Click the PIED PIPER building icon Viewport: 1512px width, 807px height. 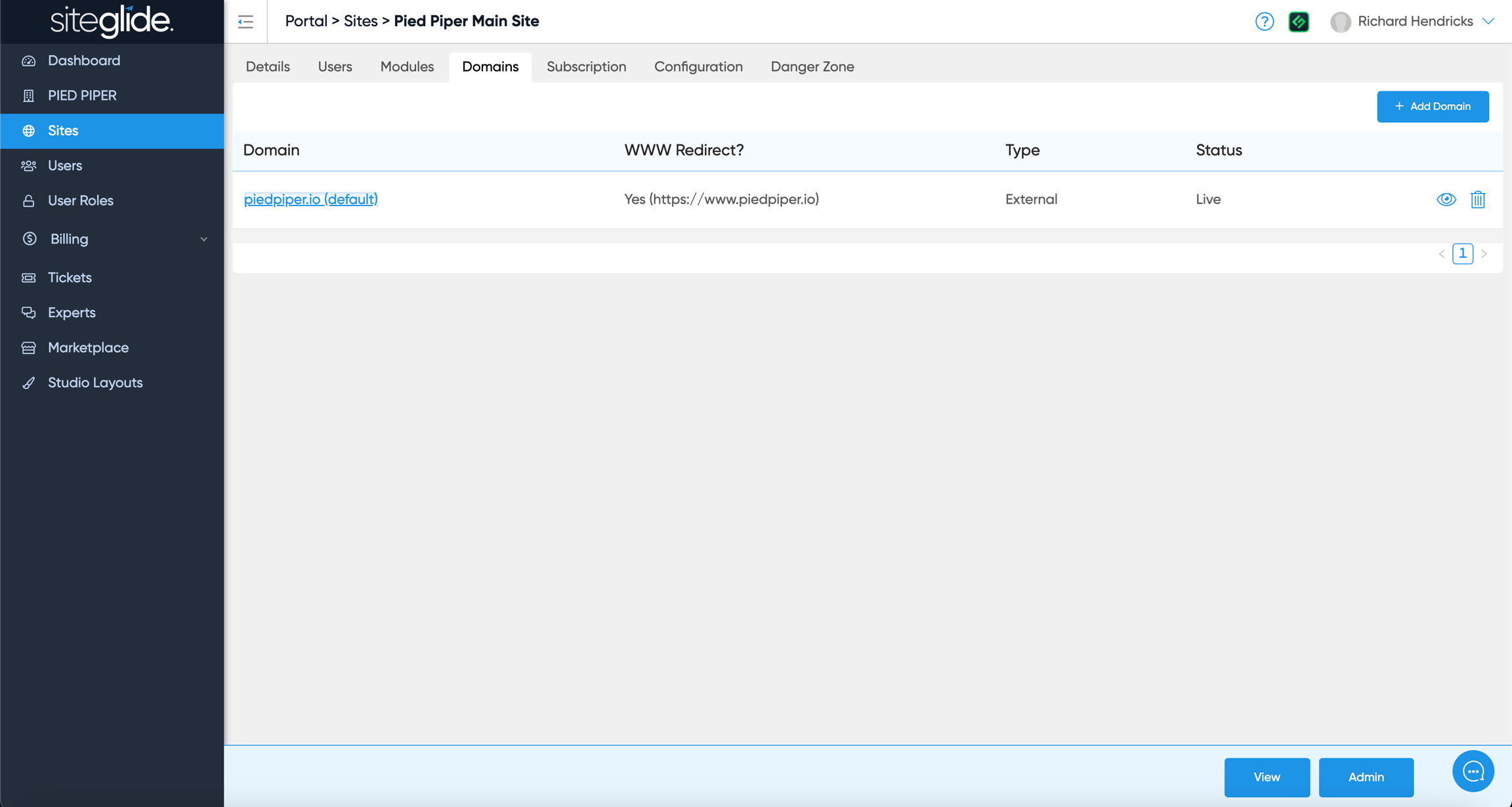(29, 96)
